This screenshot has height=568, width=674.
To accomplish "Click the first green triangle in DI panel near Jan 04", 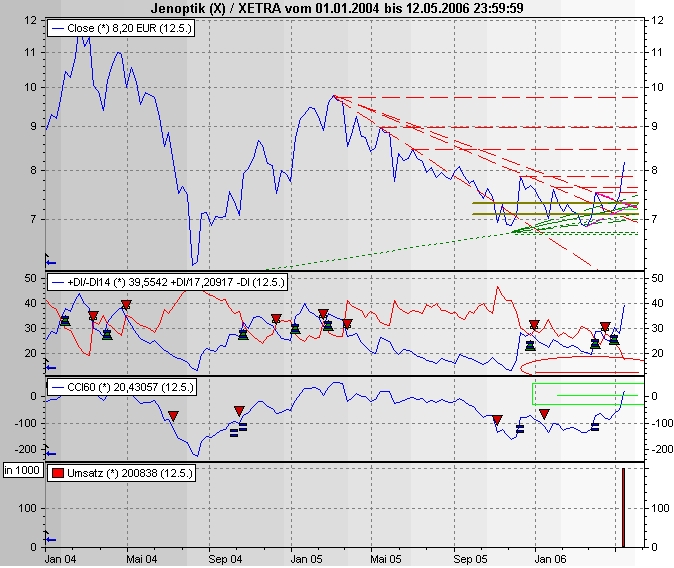I will [x=65, y=321].
